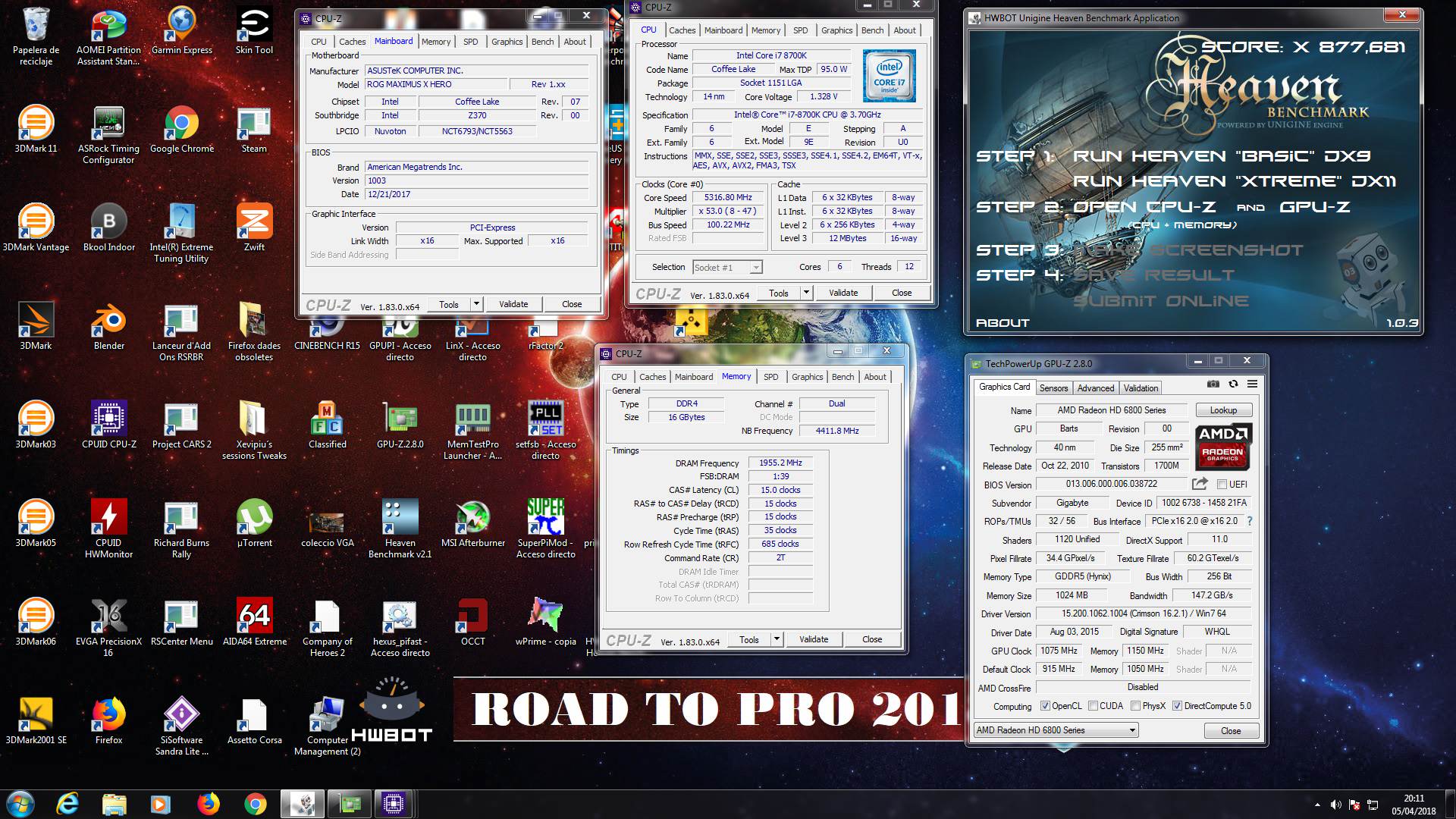Open the Zwift desktop shortcut
Image resolution: width=1456 pixels, height=819 pixels.
tap(254, 227)
